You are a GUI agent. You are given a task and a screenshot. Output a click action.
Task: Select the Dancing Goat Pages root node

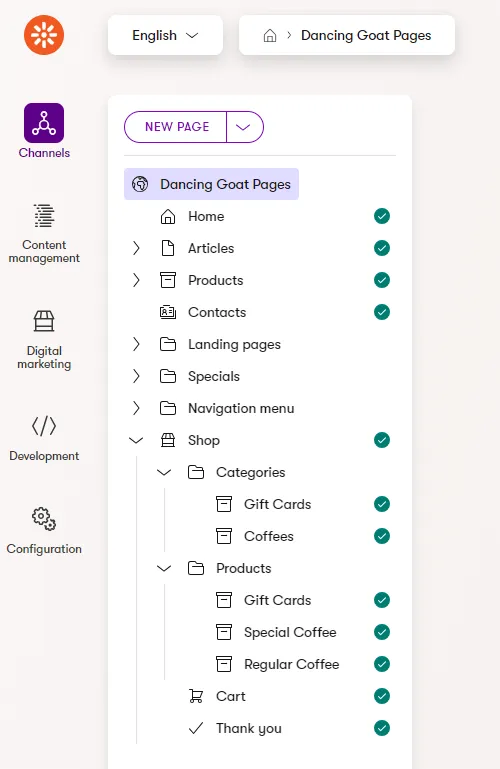coord(211,184)
